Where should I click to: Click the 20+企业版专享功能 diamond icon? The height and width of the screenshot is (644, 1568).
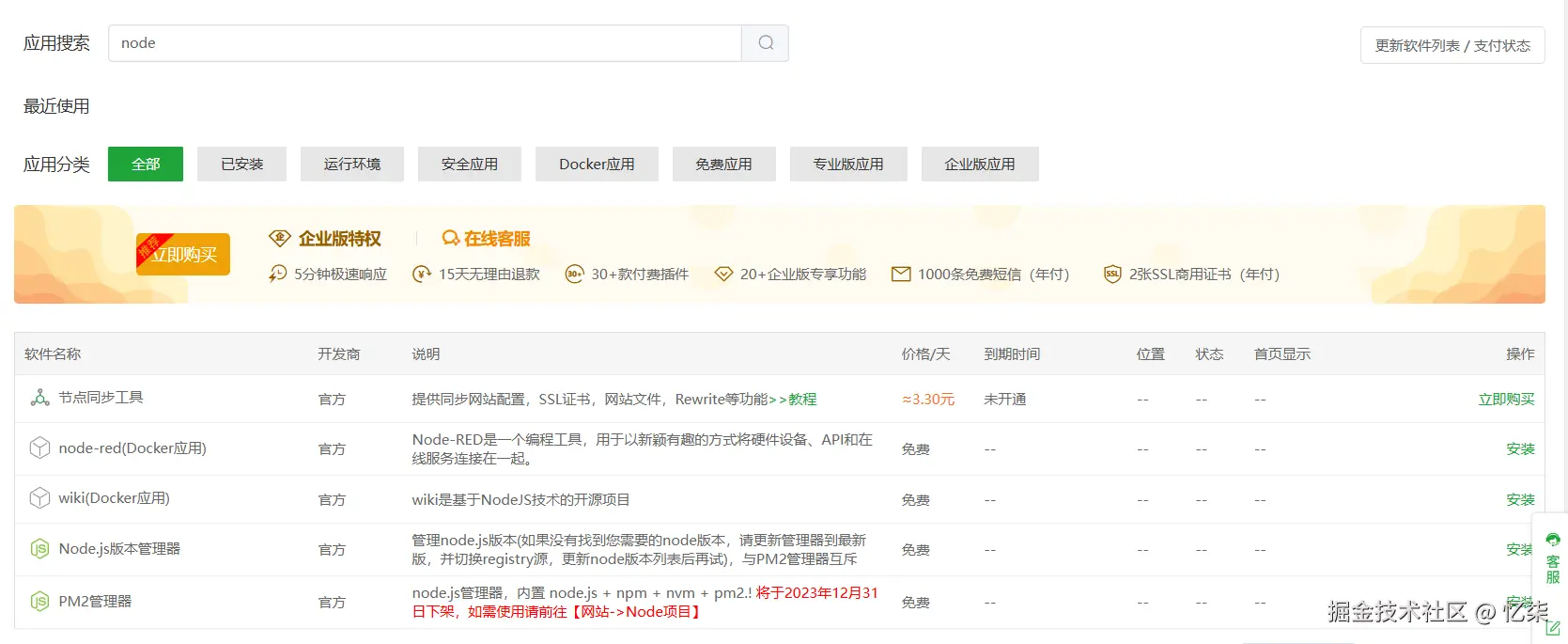pos(723,275)
